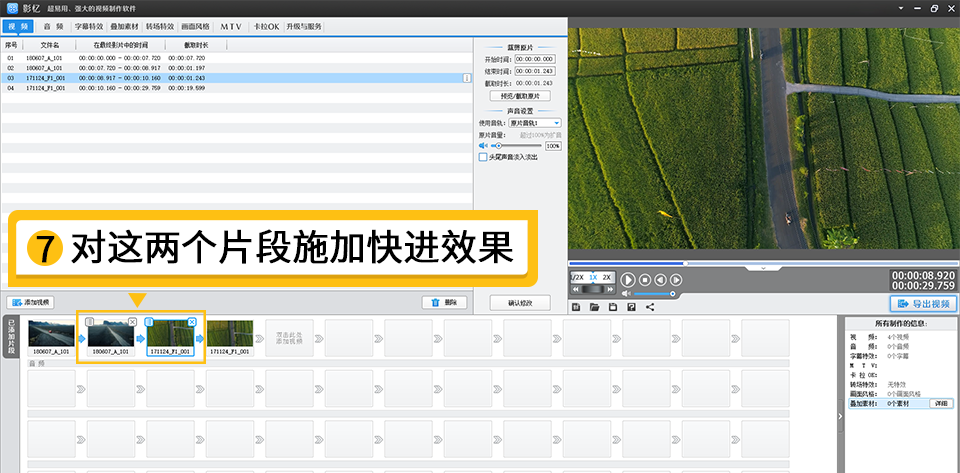Screen dimensions: 960x473
Task: Click the share icon below the player
Action: tap(650, 307)
